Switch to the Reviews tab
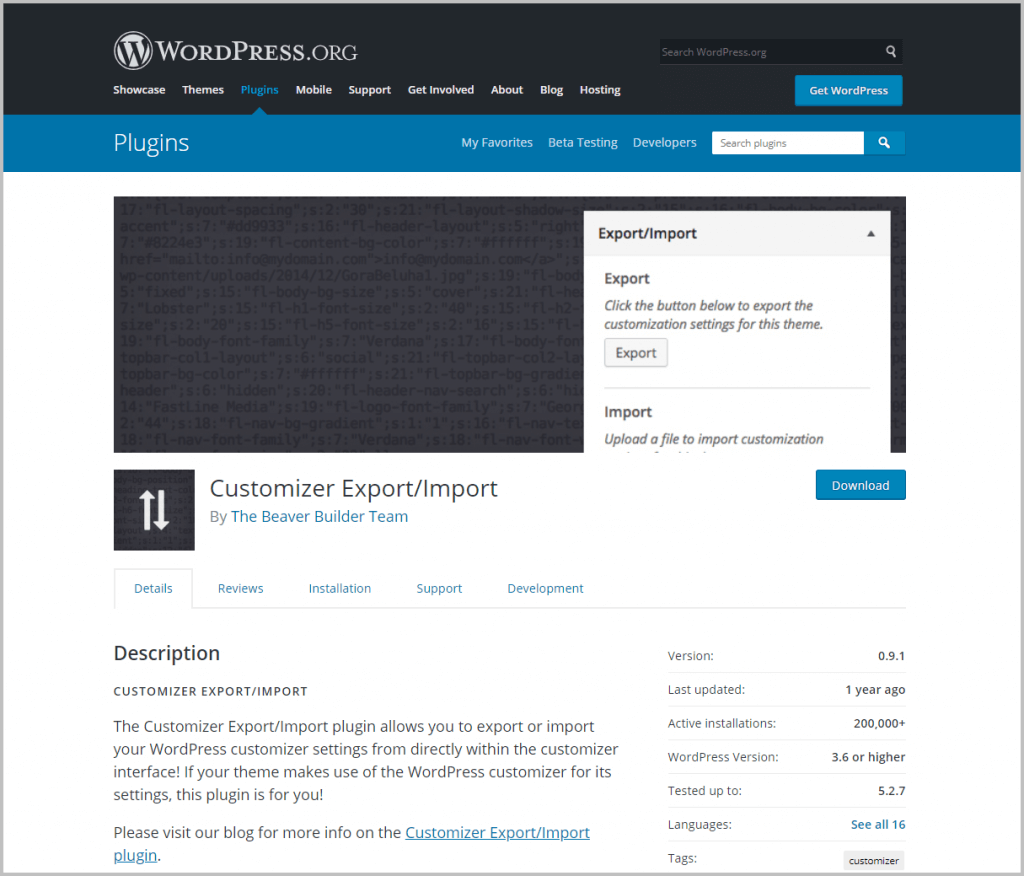 click(240, 588)
